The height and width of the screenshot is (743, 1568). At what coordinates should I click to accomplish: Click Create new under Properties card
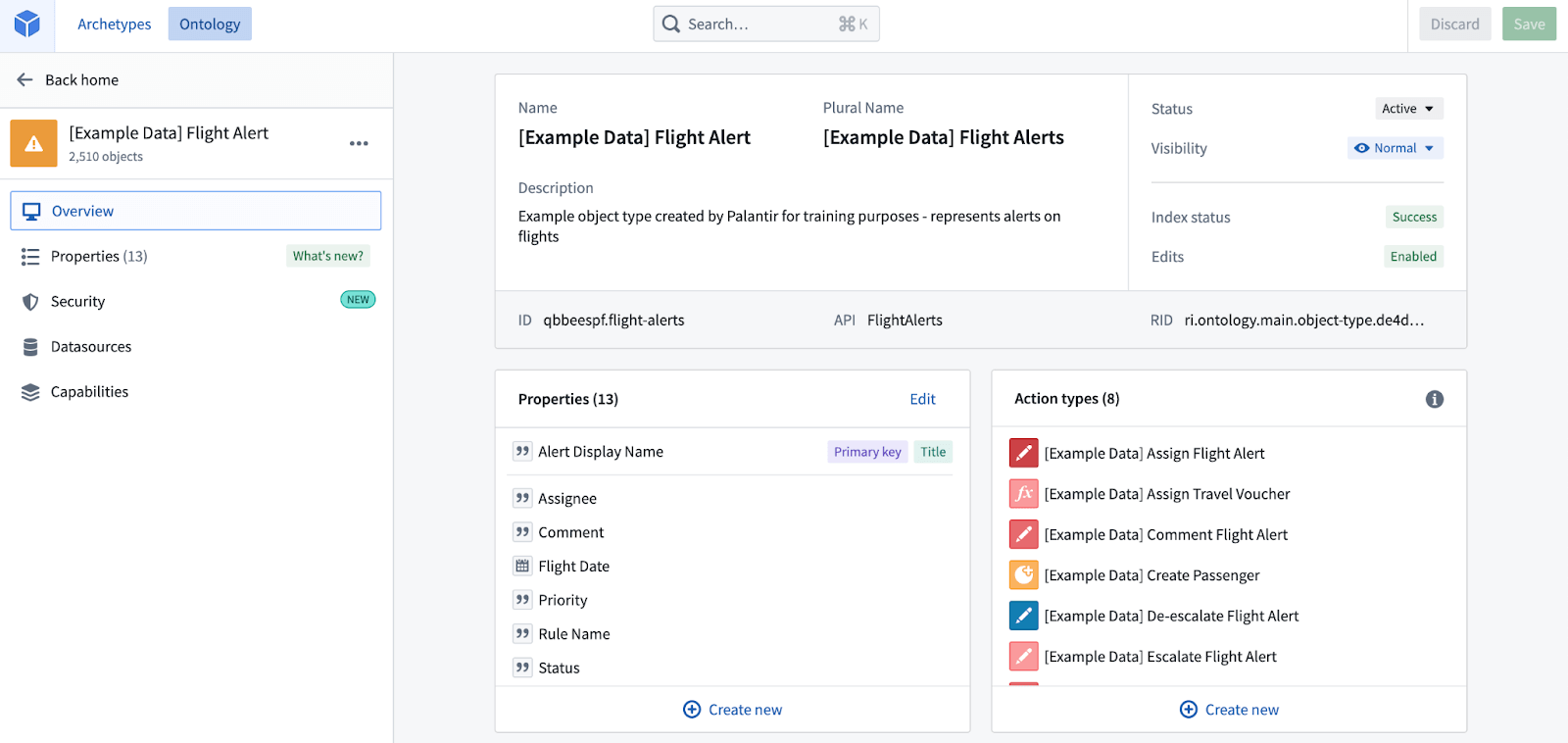pyautogui.click(x=732, y=709)
